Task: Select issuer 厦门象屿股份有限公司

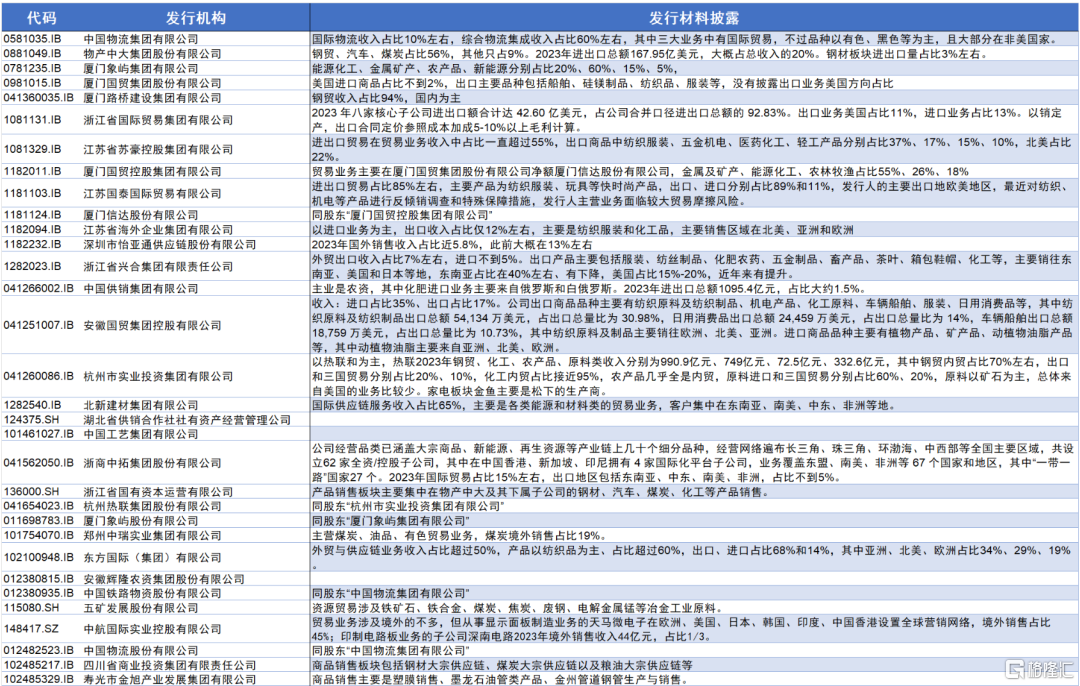Action: point(141,521)
